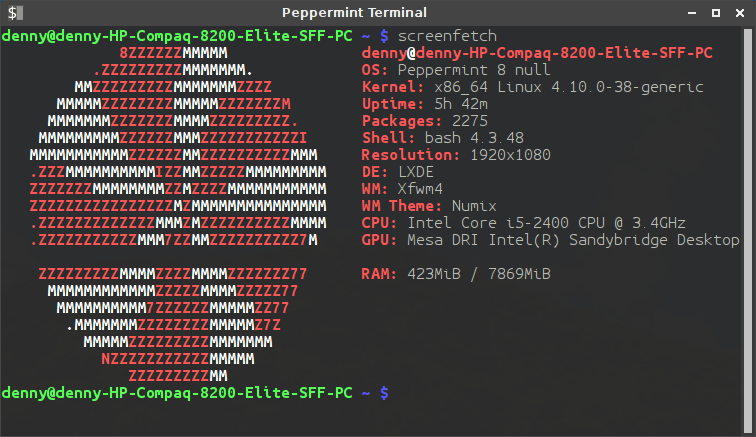The image size is (756, 437).
Task: Click the CPU: Intel Core i5-2400 line
Action: pyautogui.click(x=524, y=223)
